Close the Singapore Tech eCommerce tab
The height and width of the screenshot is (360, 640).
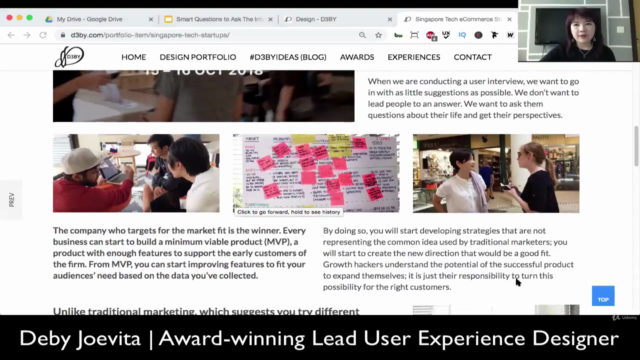[509, 19]
